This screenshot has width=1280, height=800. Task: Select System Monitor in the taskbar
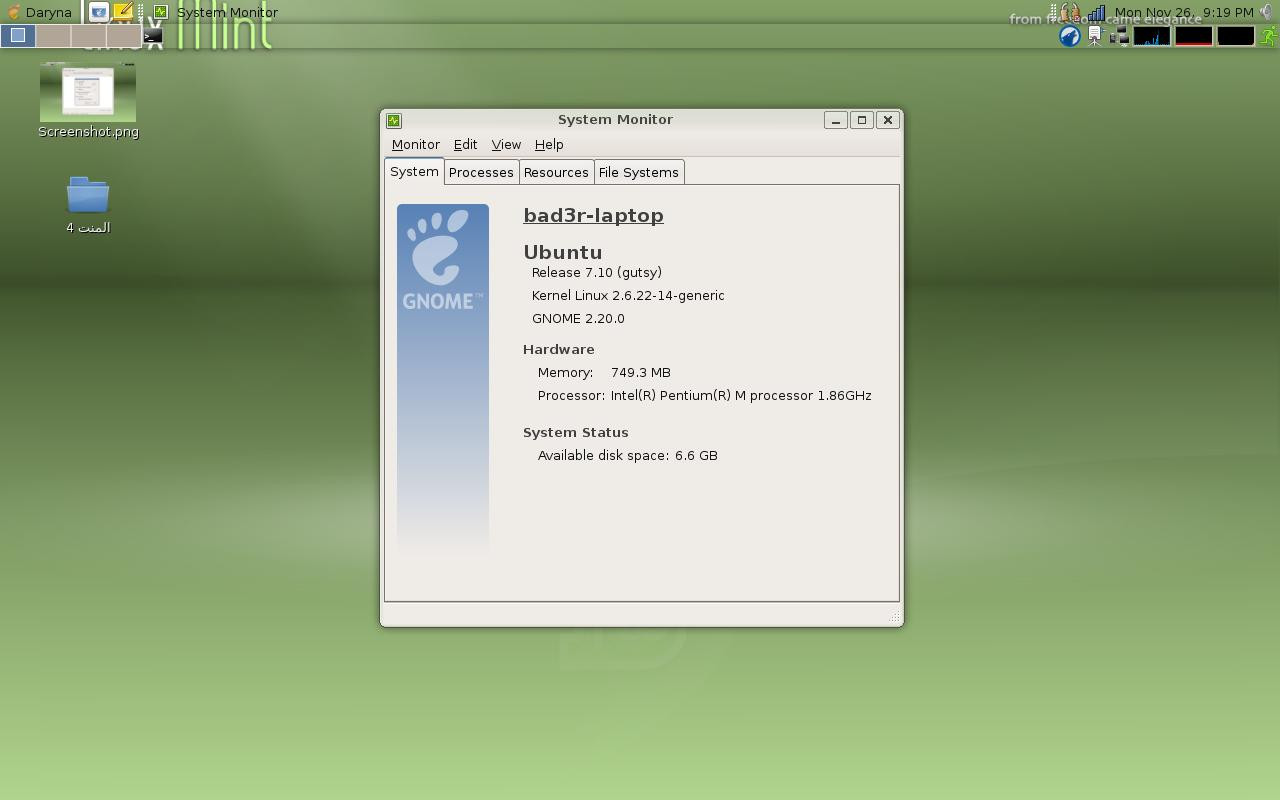pyautogui.click(x=215, y=12)
